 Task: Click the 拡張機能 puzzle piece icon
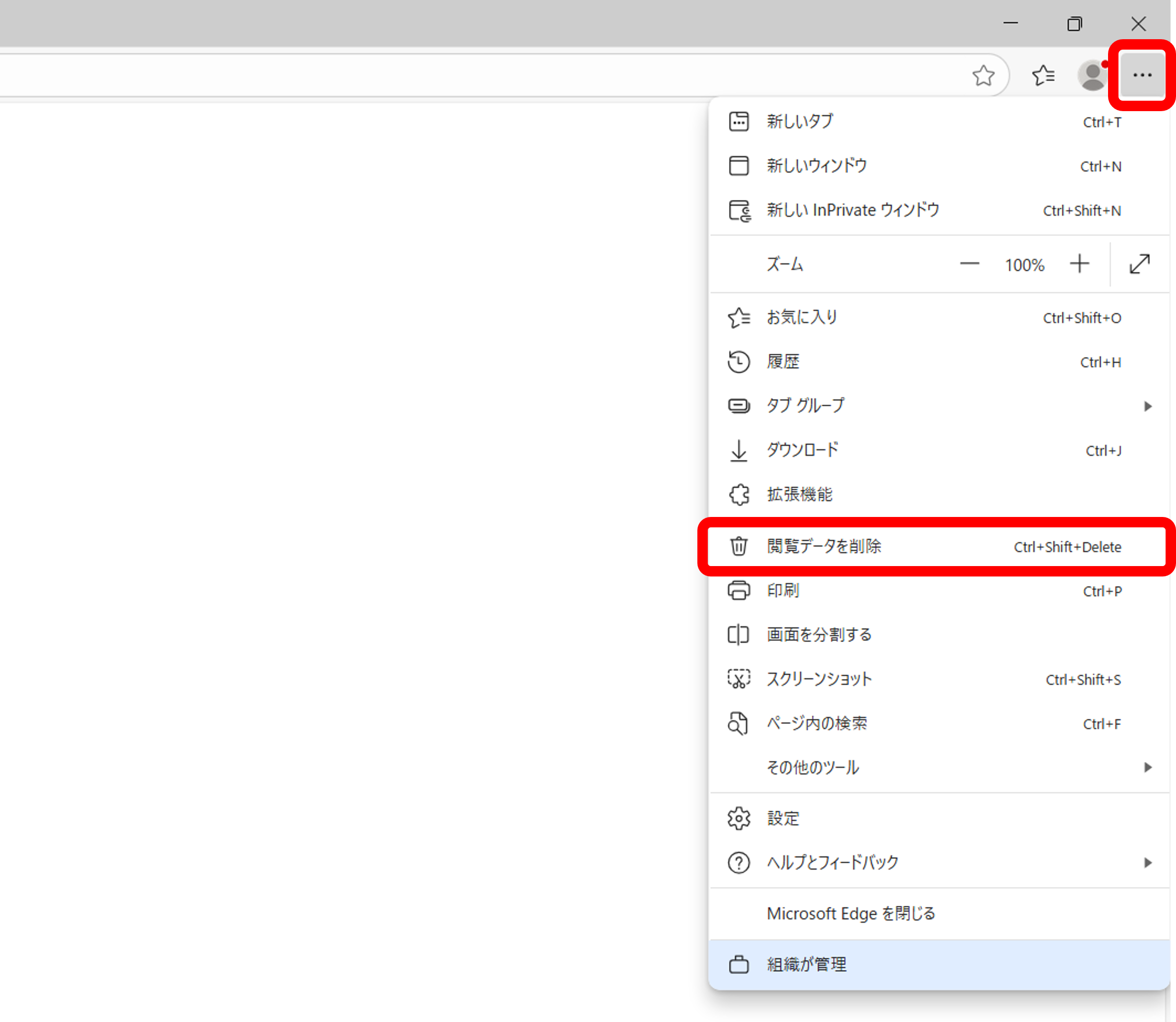coord(739,495)
